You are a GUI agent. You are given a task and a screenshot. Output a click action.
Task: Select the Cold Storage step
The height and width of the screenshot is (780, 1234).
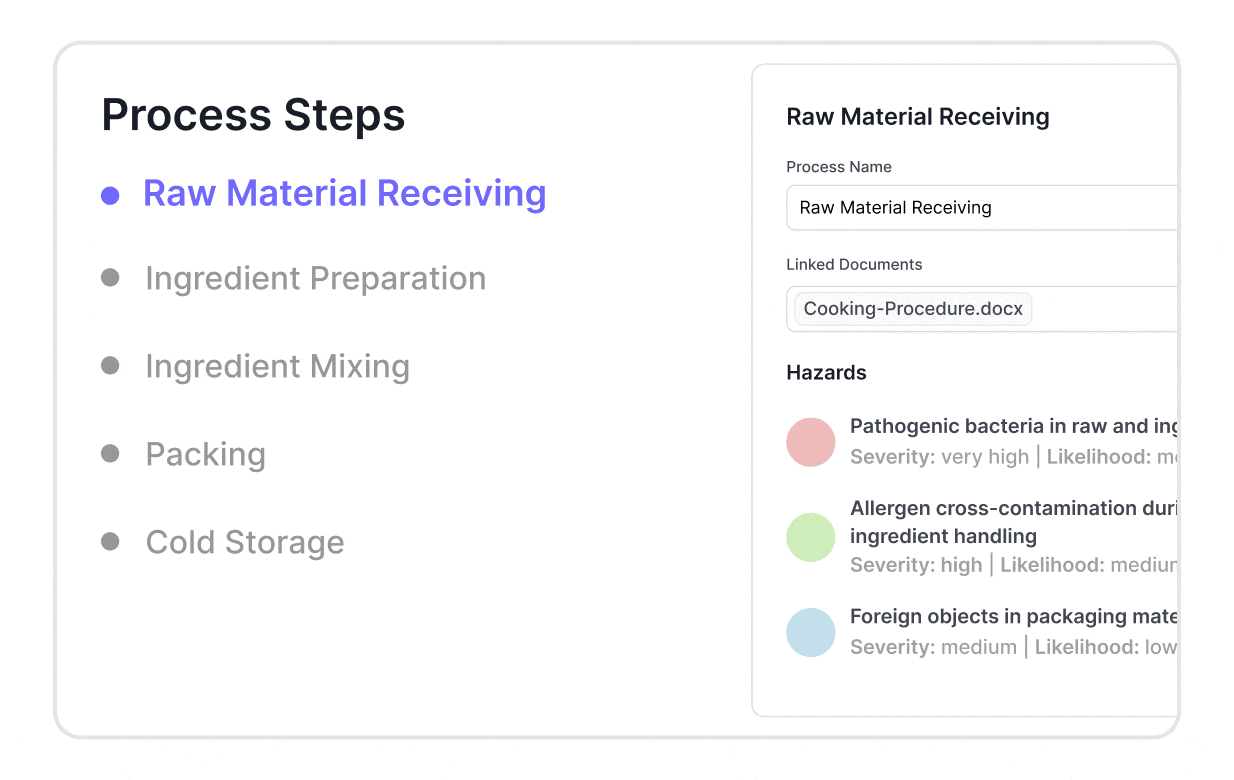click(245, 542)
